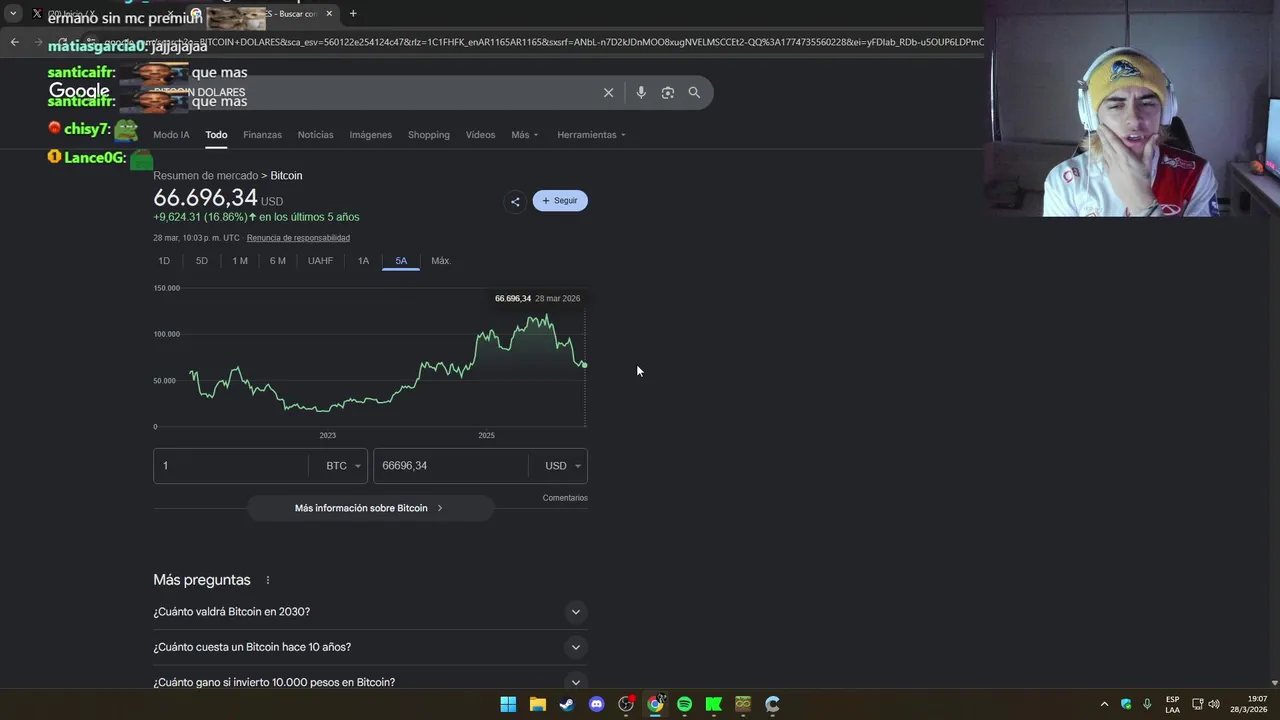Open OBS Studio from the taskbar
Image resolution: width=1280 pixels, height=720 pixels.
tap(626, 704)
